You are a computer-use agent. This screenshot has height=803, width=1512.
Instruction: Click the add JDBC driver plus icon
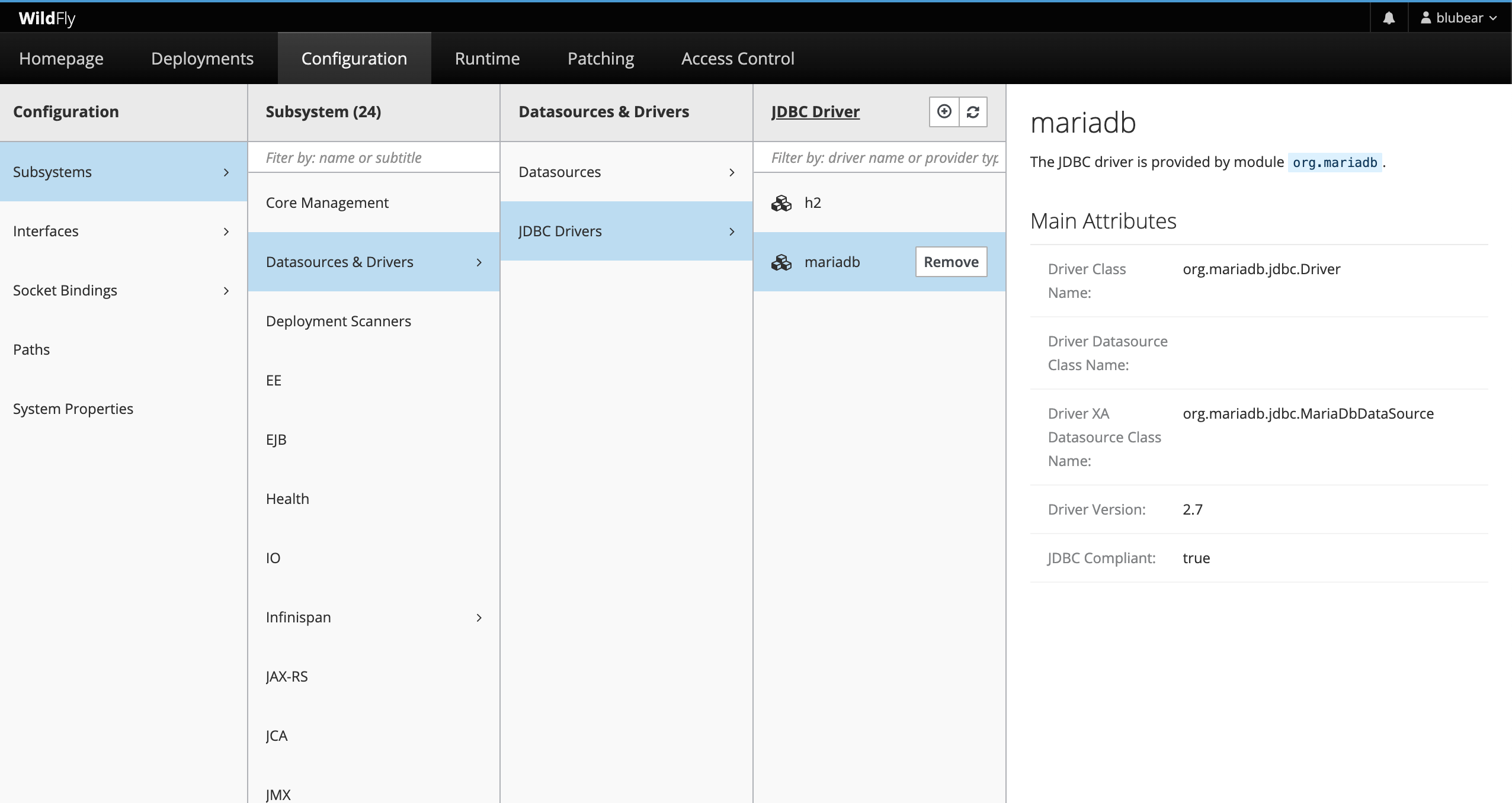(x=944, y=111)
